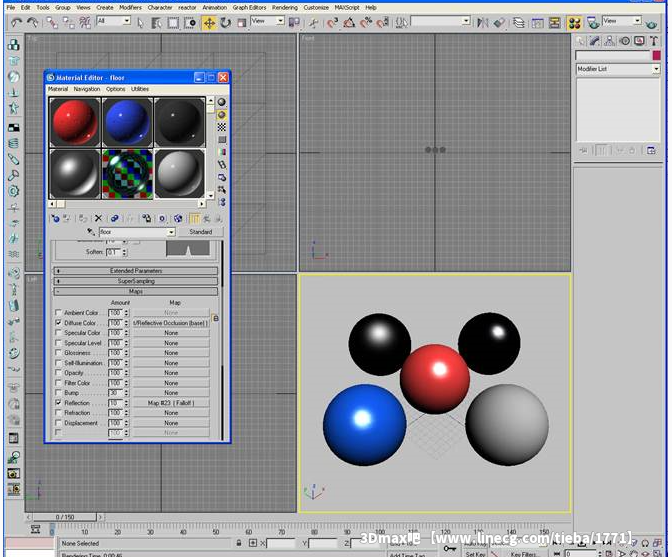
Task: Click the Quick Render teapot icon
Action: (651, 24)
